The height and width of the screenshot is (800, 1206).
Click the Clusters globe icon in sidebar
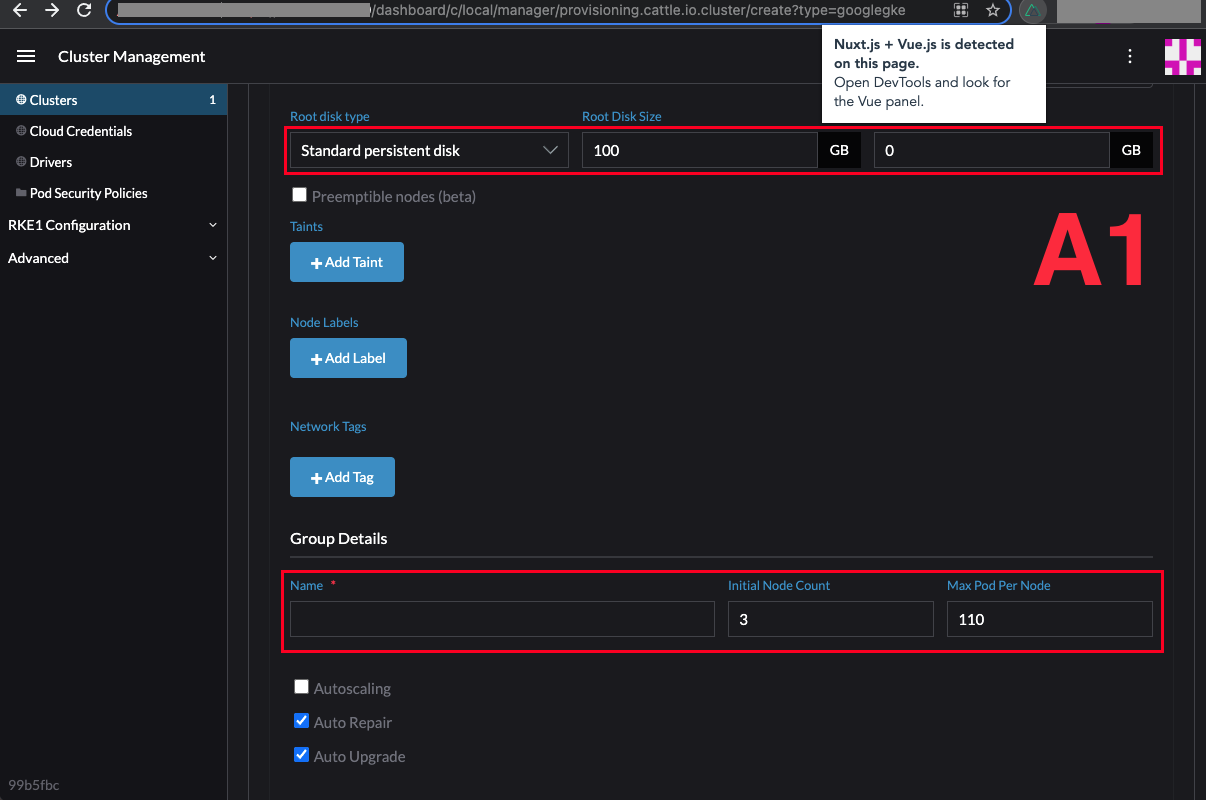(22, 100)
